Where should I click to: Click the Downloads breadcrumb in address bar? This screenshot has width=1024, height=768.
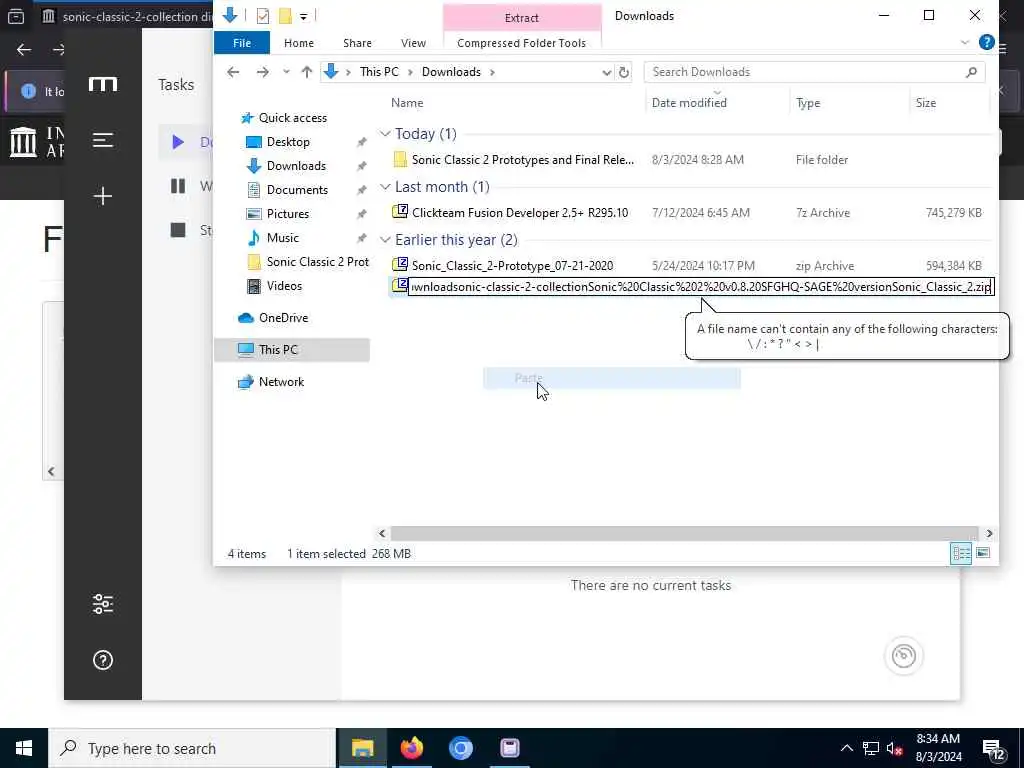point(451,72)
